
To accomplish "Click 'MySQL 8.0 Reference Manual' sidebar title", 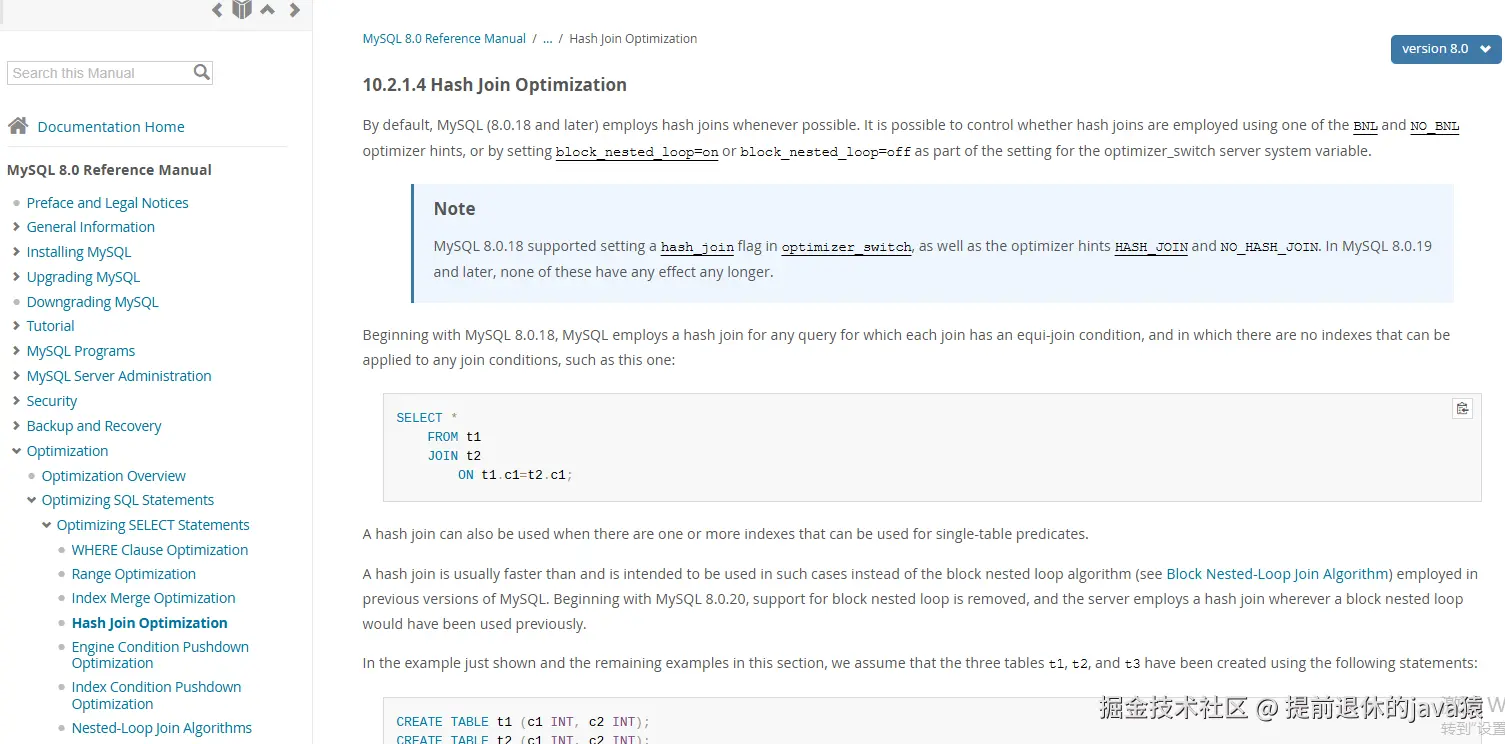I will [109, 170].
